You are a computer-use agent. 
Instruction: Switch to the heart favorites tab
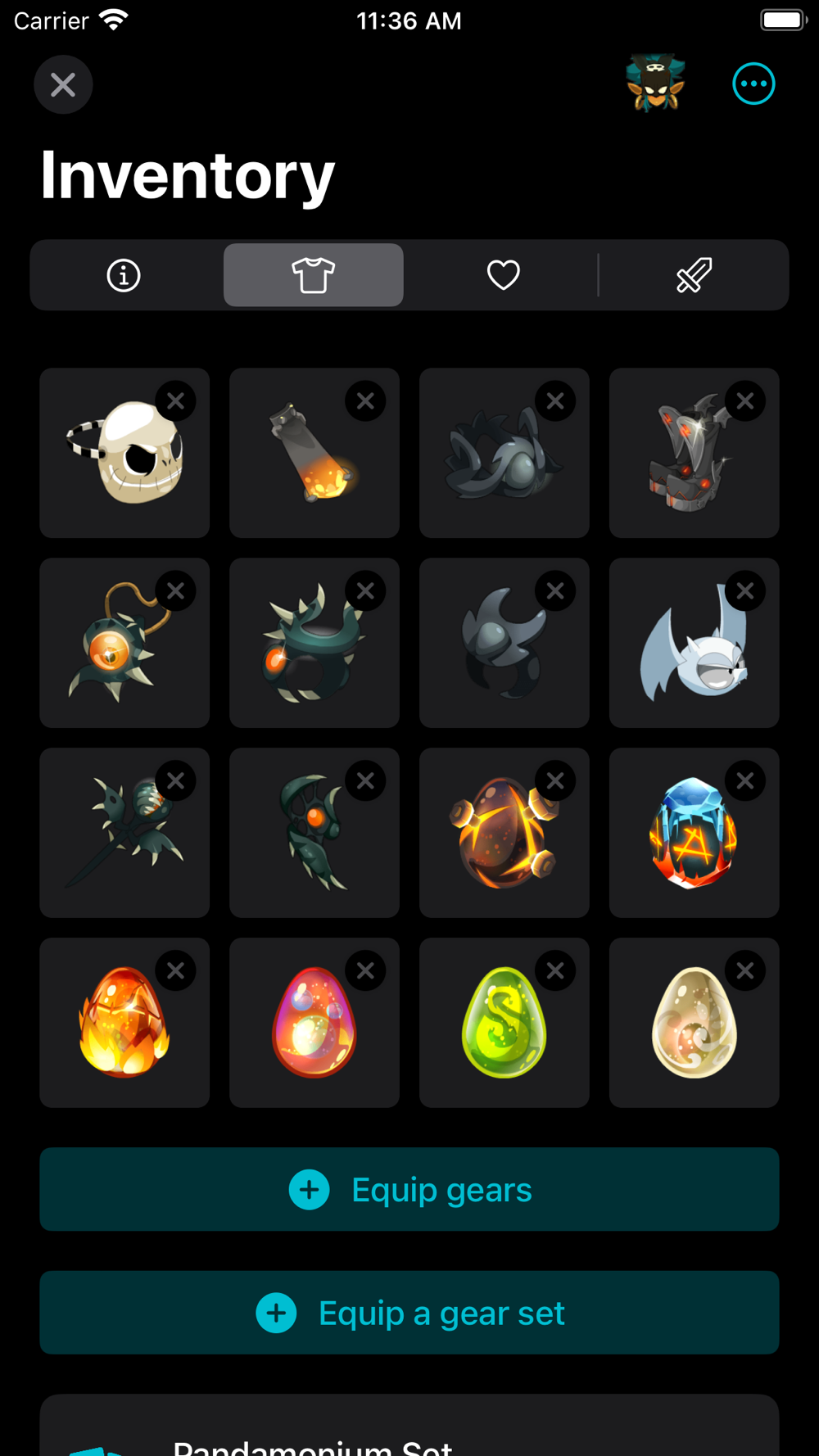[x=503, y=275]
